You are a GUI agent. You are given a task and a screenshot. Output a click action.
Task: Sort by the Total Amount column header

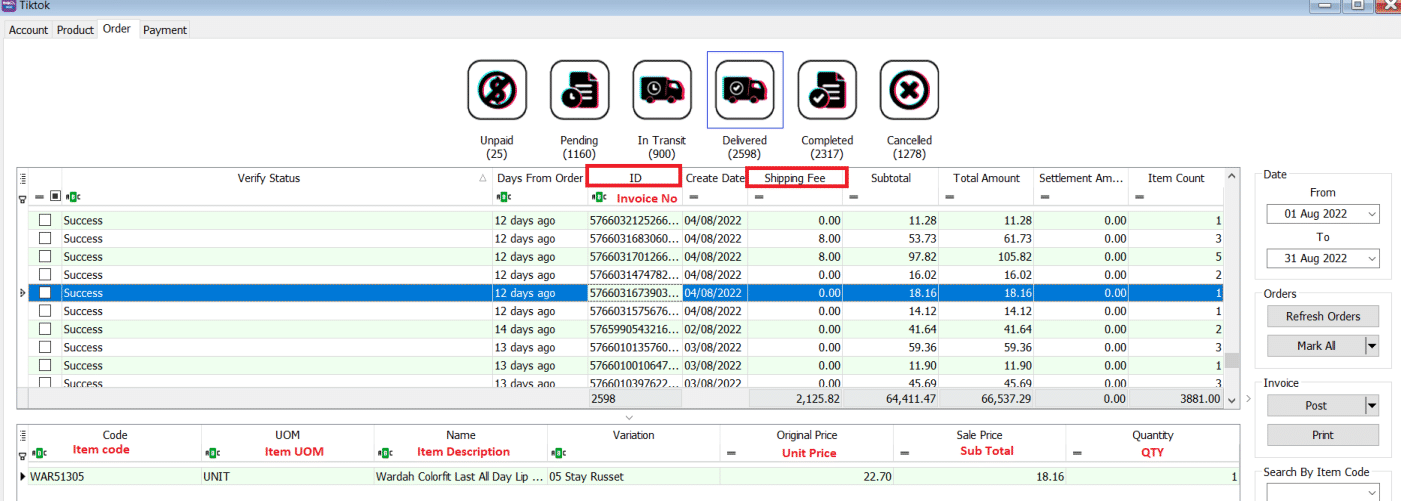point(986,178)
